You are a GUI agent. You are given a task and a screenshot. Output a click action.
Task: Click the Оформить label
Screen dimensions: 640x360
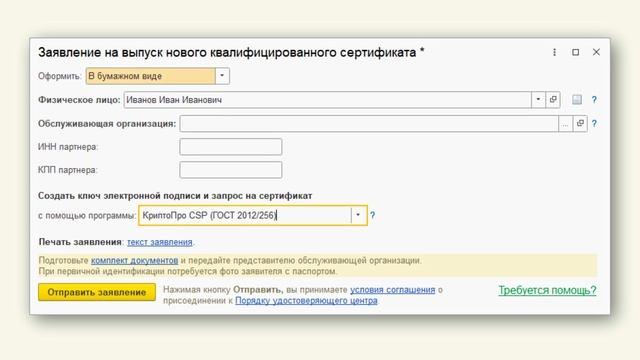[x=60, y=76]
